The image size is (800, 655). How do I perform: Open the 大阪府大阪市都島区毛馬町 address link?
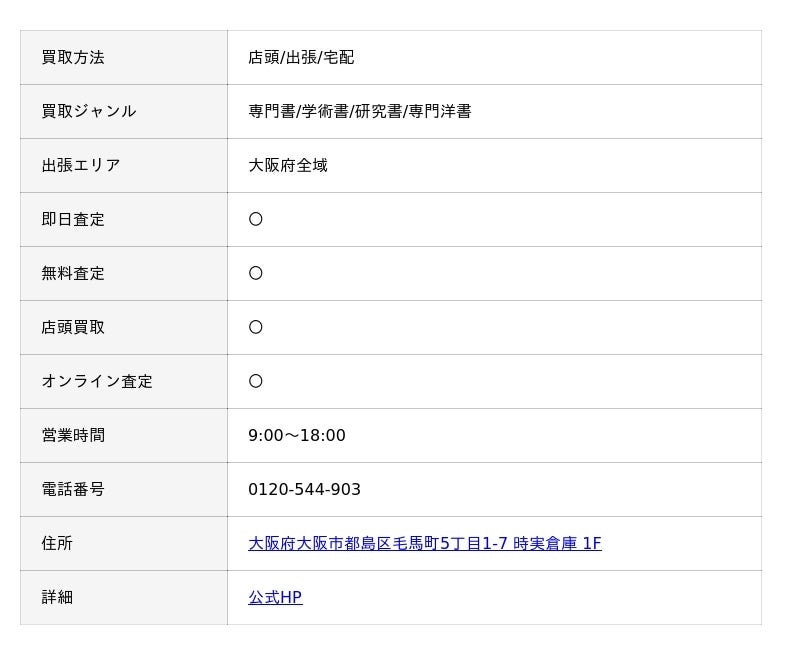[x=424, y=543]
